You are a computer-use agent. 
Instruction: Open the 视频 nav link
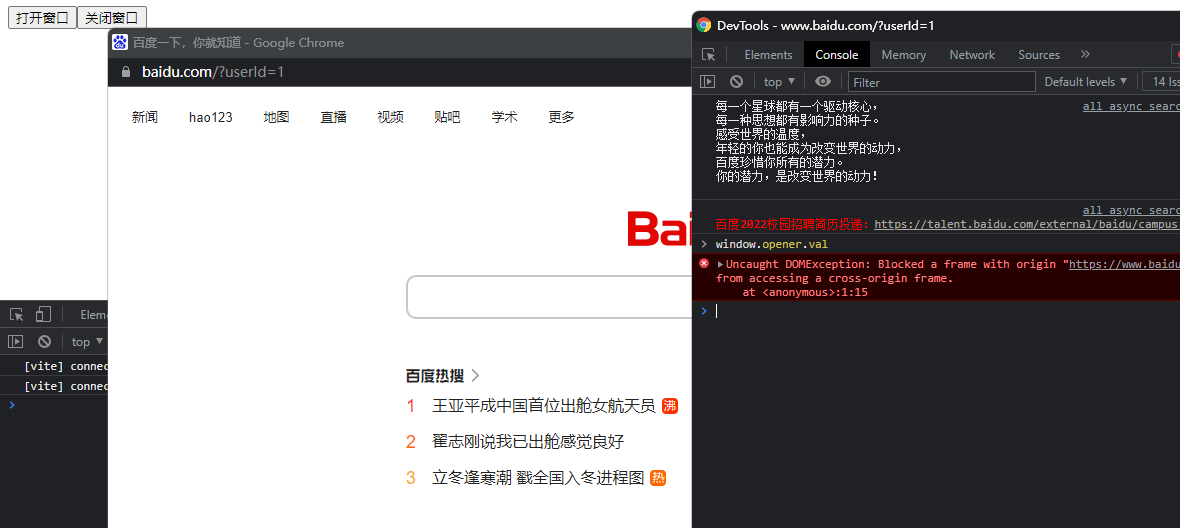point(391,117)
